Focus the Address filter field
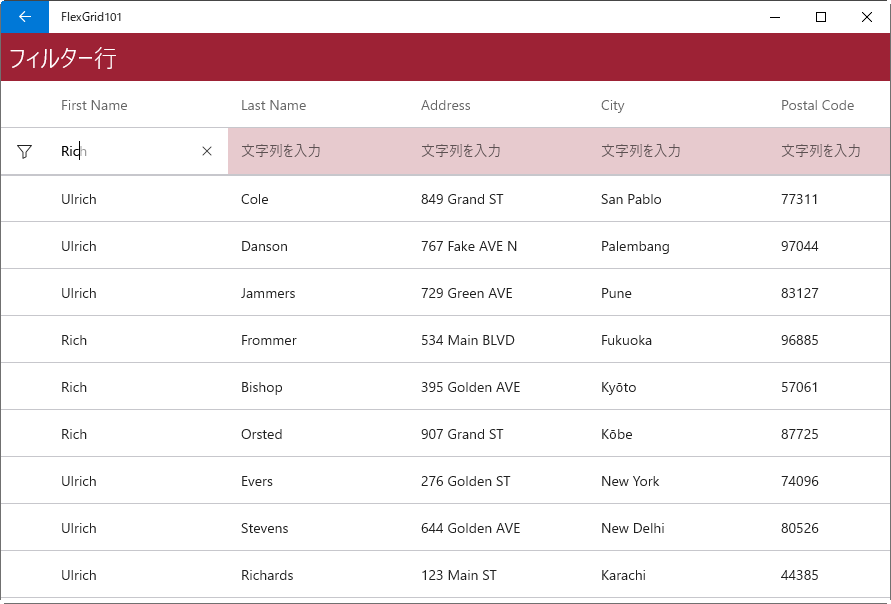Viewport: 891px width, 604px height. [x=498, y=151]
